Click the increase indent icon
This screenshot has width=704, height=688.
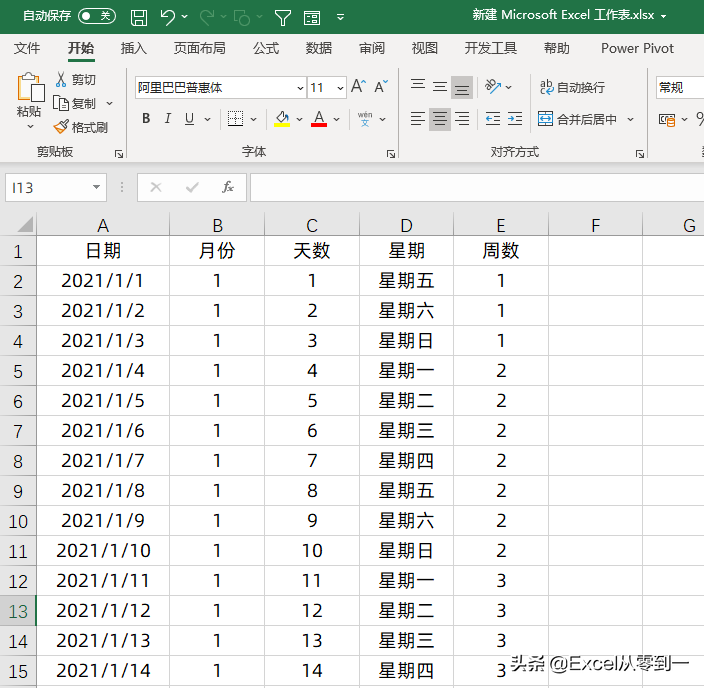tap(515, 119)
